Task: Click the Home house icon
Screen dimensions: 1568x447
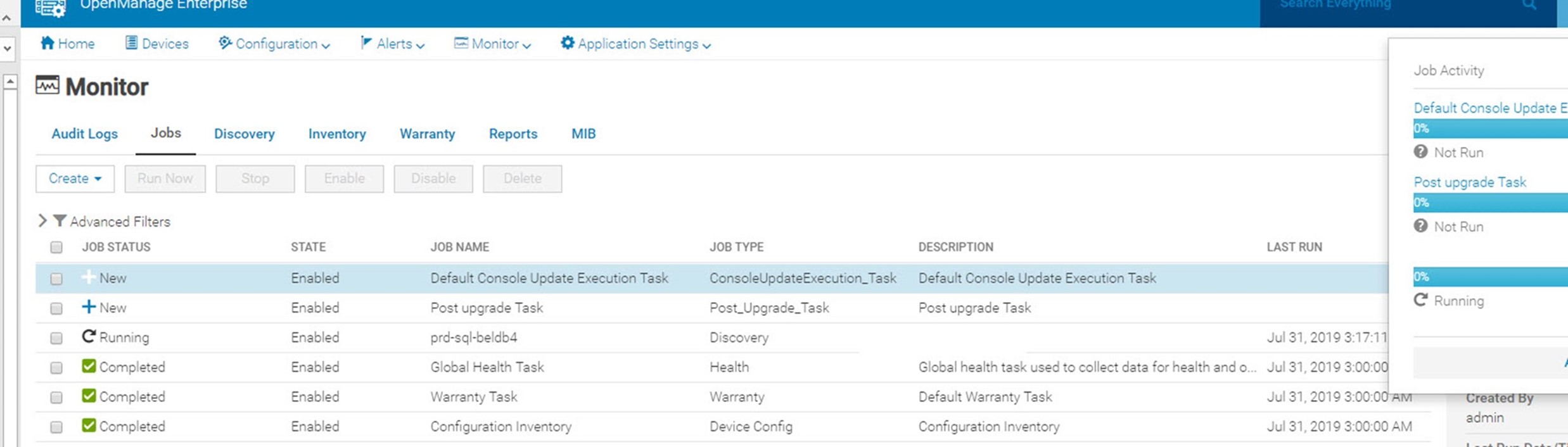Action: pyautogui.click(x=47, y=43)
